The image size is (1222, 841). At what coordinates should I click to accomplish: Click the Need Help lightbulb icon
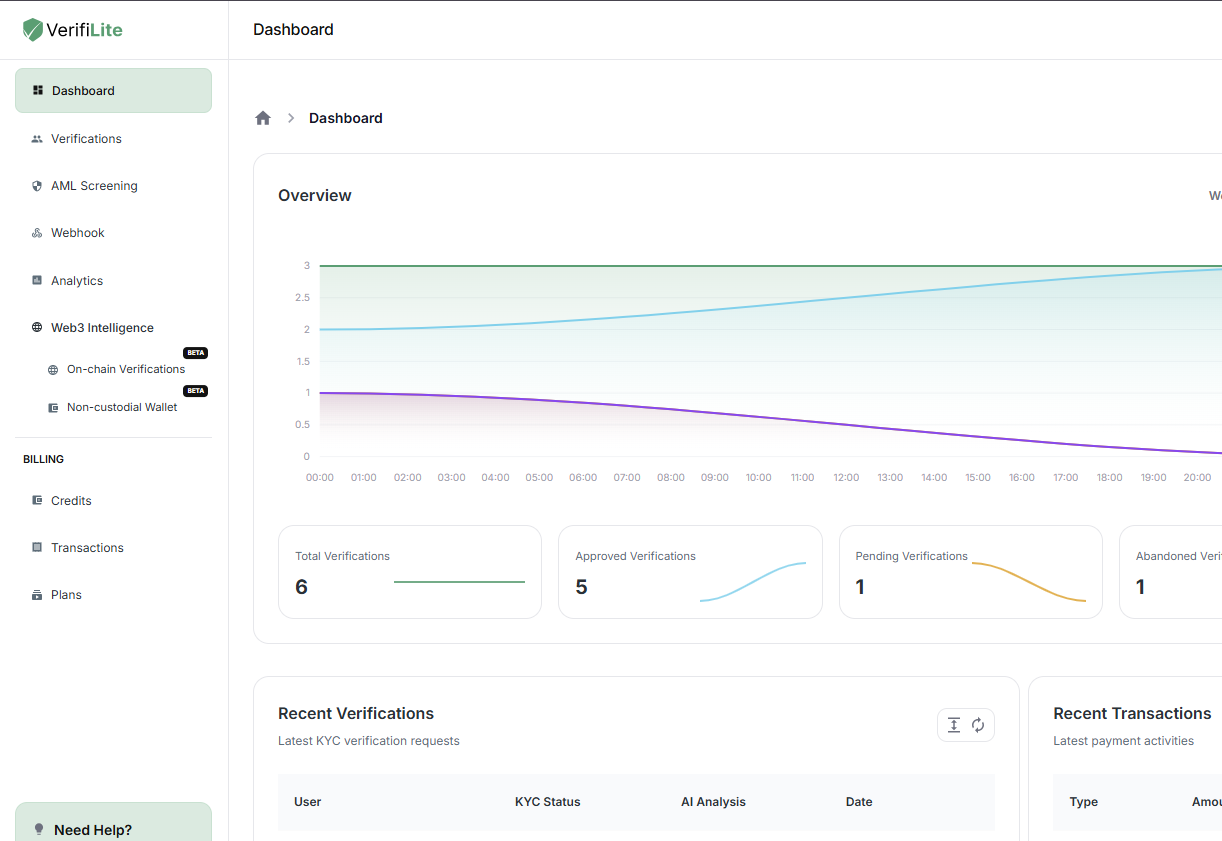point(40,830)
